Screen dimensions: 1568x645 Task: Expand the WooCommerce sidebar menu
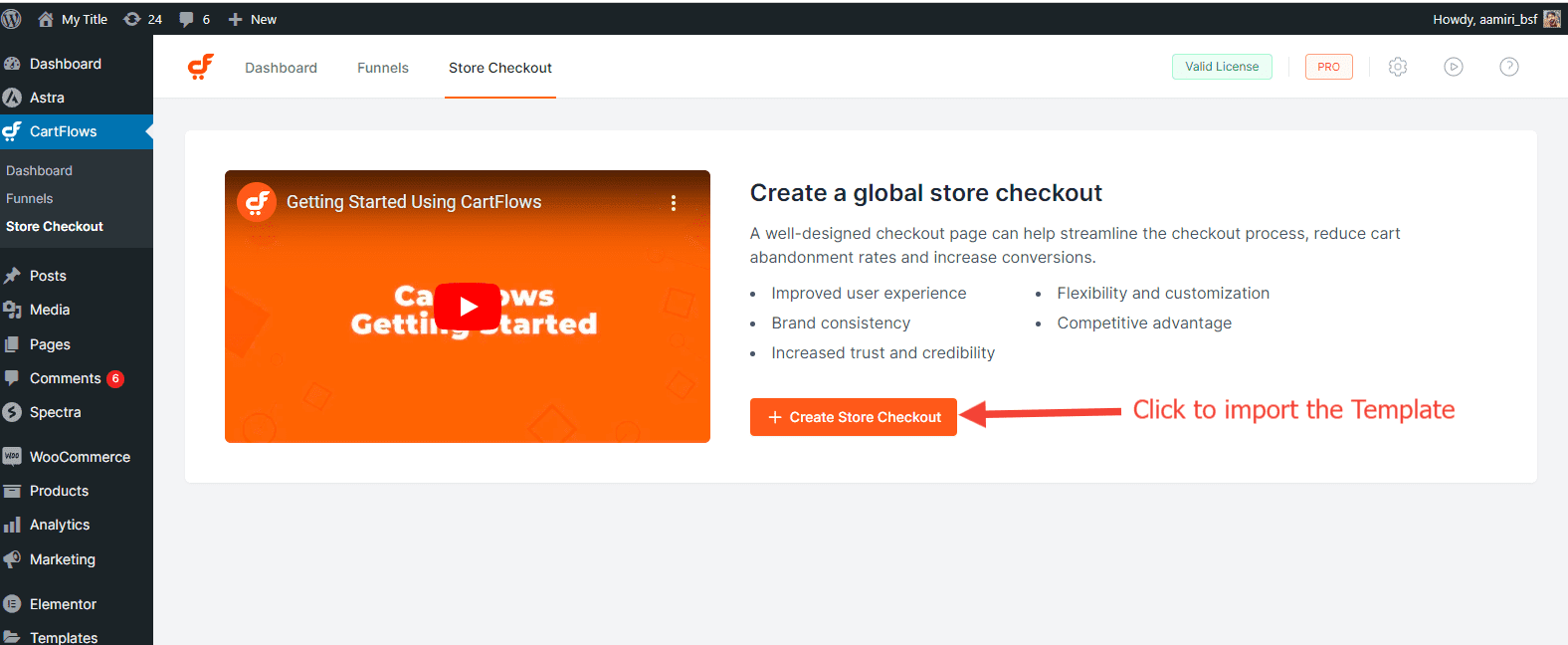80,457
